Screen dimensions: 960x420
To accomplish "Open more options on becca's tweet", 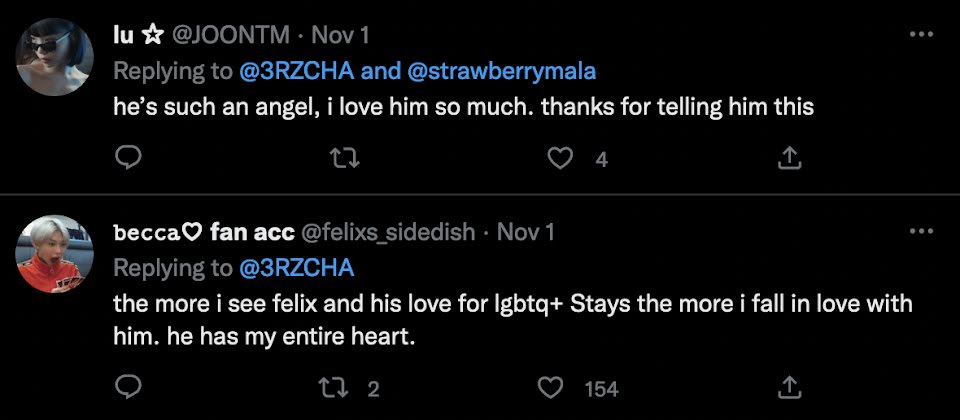I will pyautogui.click(x=920, y=232).
